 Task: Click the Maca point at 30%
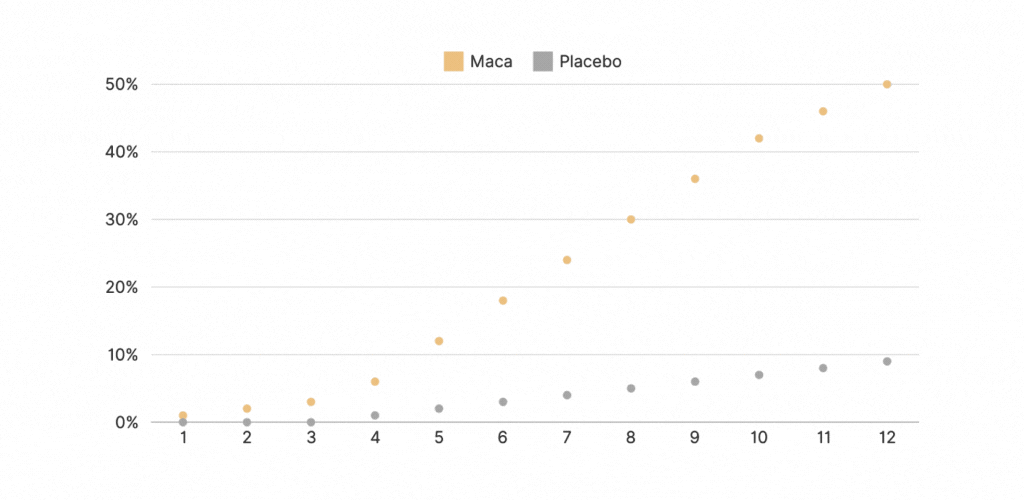[x=631, y=219]
